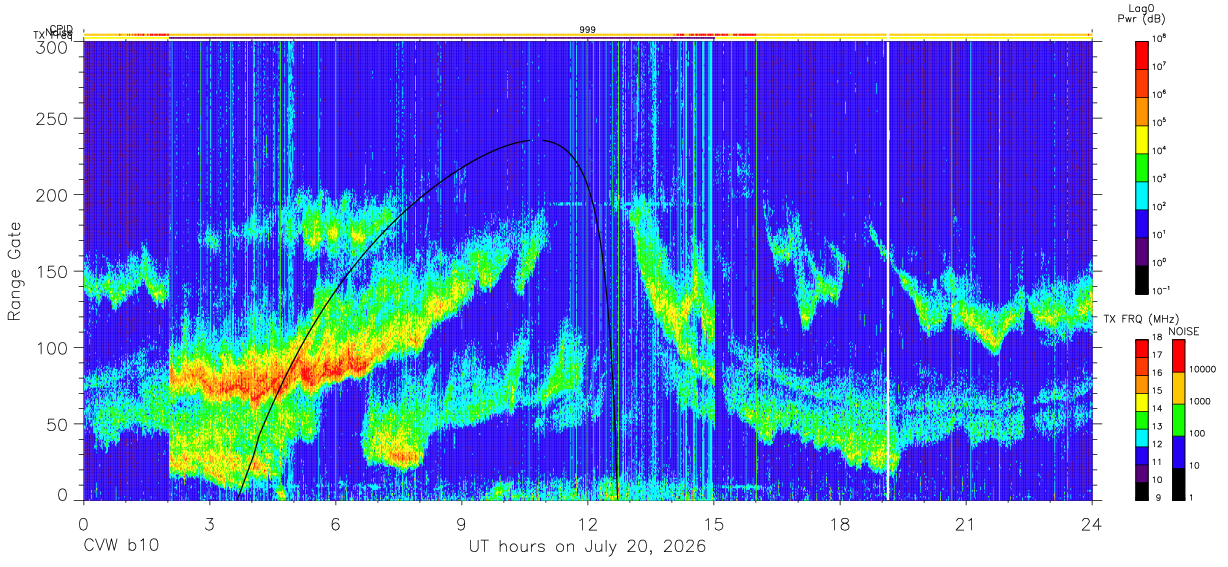This screenshot has height=567, width=1228.
Task: Click the peak of the black curve
Action: click(x=538, y=140)
